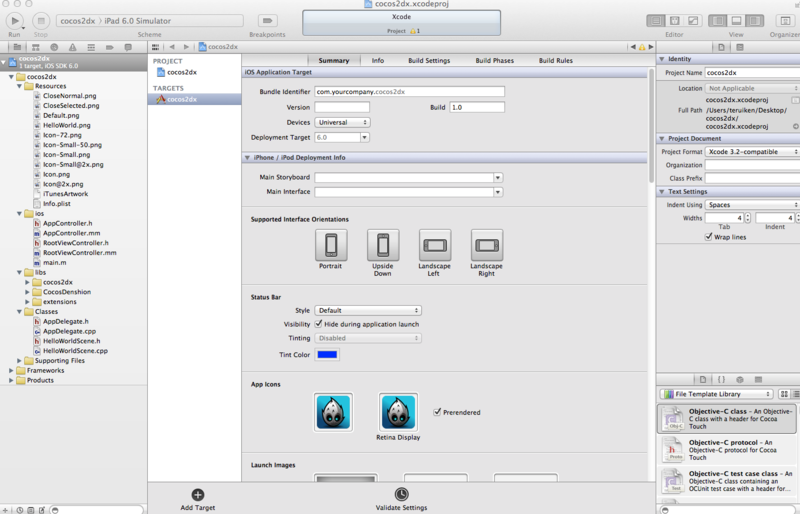Show the Object Library

tap(740, 379)
